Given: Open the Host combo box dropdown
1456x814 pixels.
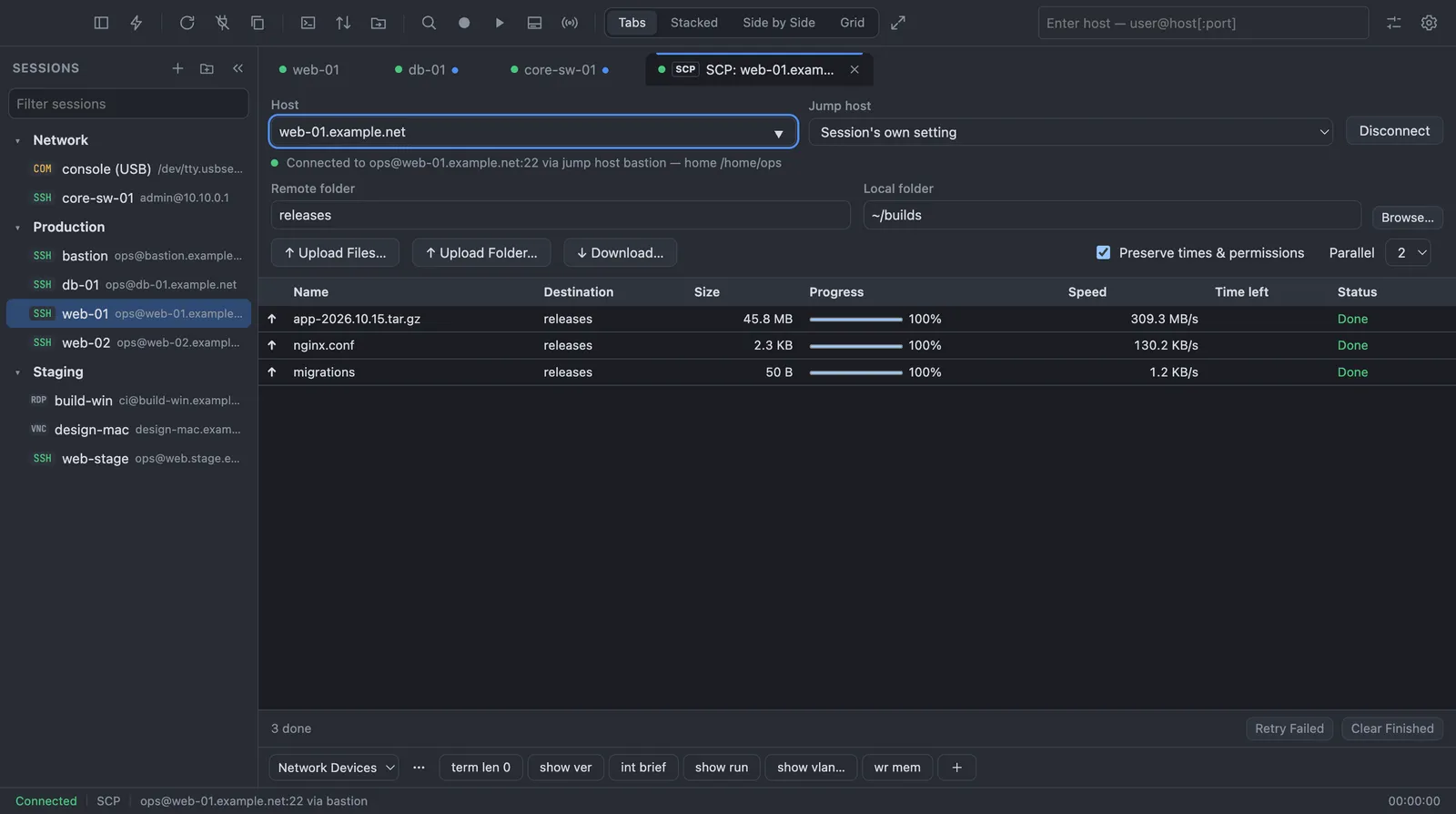Looking at the screenshot, I should [778, 133].
